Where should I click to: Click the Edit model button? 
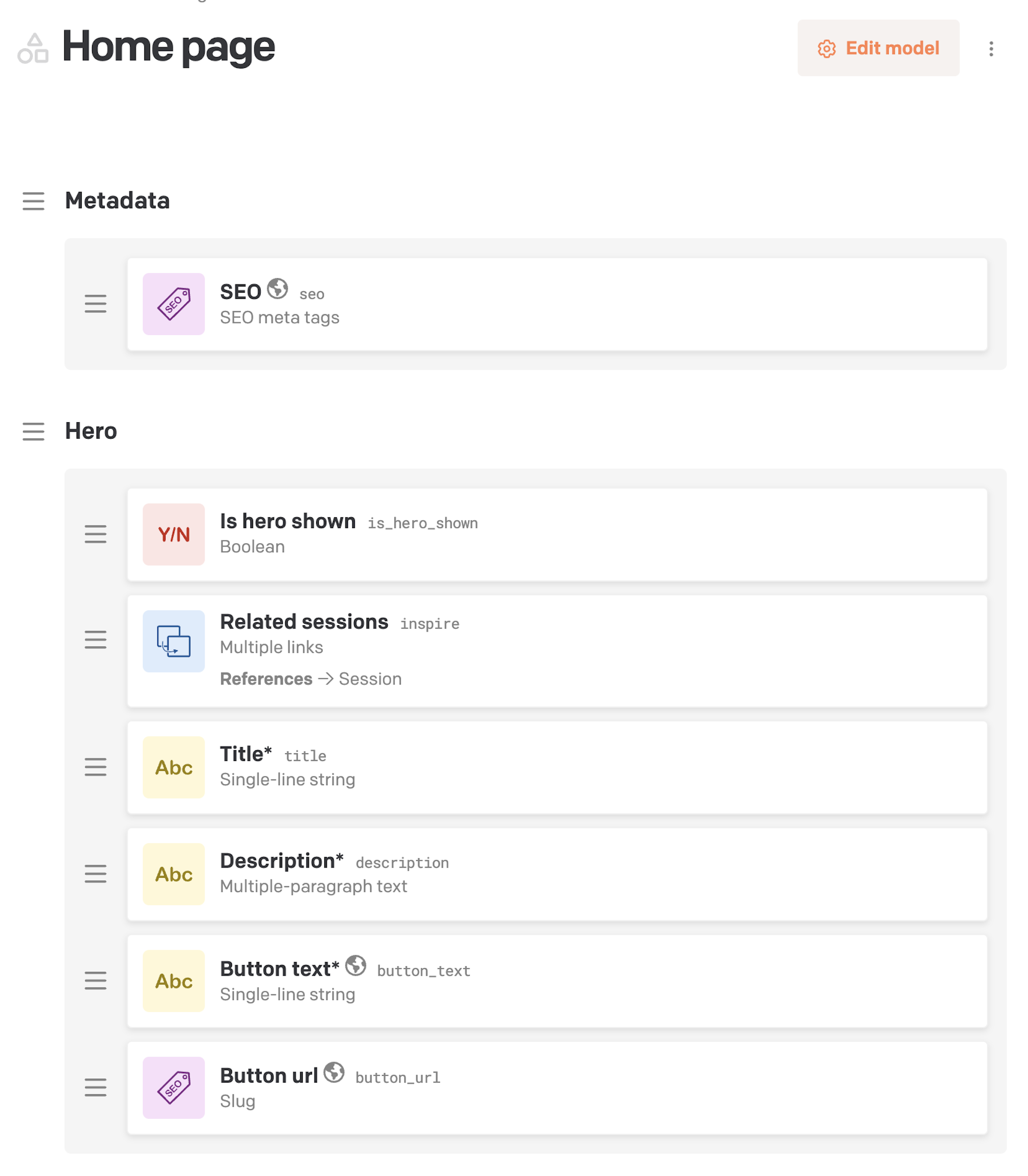[x=878, y=48]
